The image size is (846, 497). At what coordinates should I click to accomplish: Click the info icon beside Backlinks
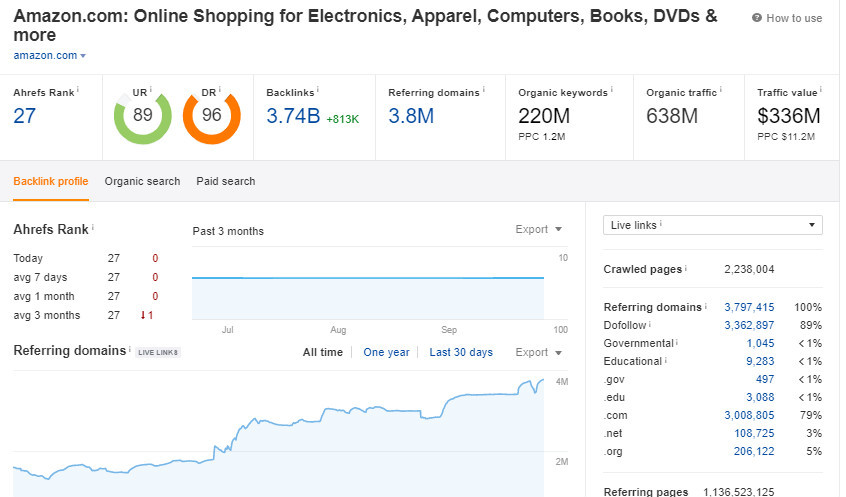tap(318, 89)
